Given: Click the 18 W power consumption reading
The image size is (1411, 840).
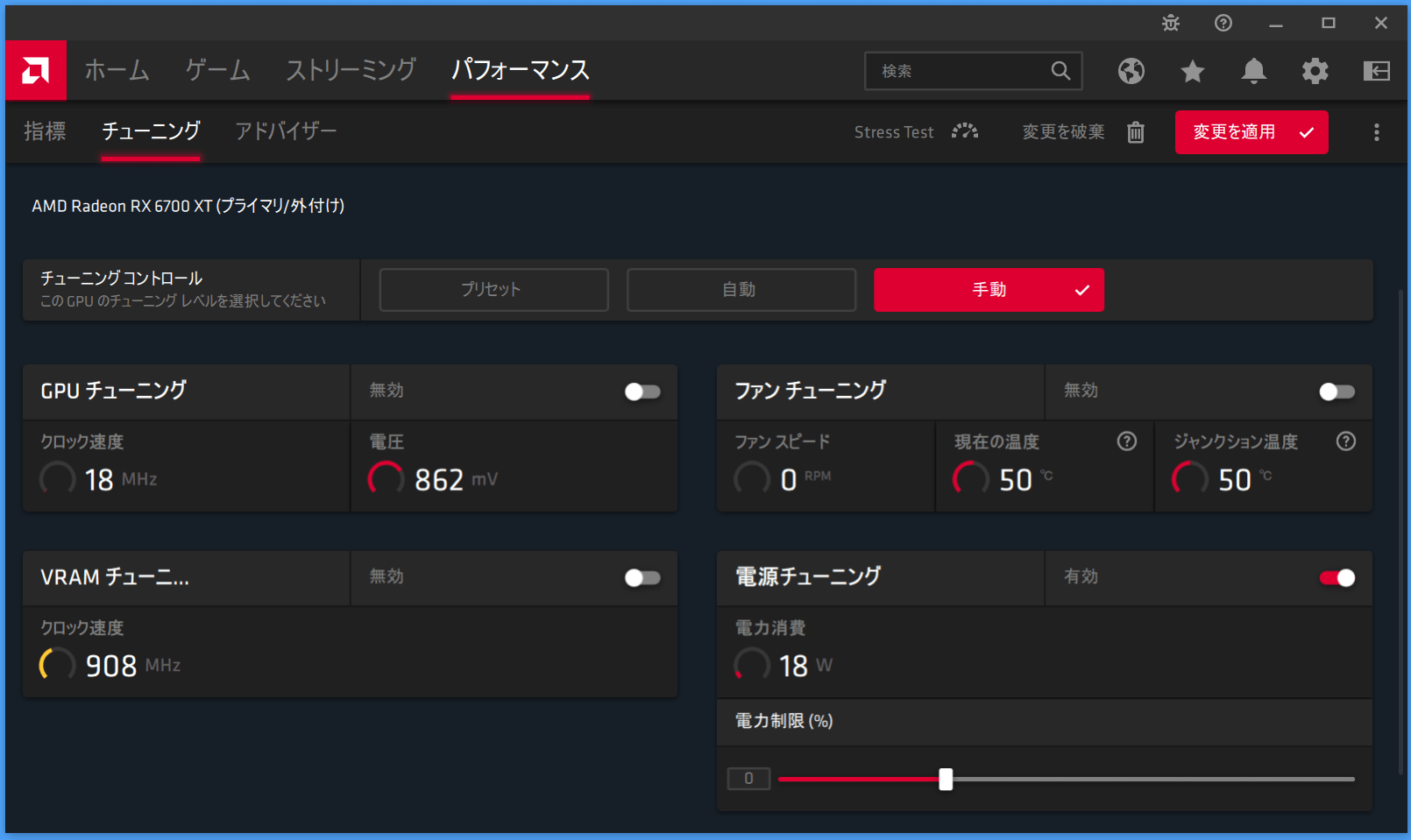Looking at the screenshot, I should pos(805,666).
